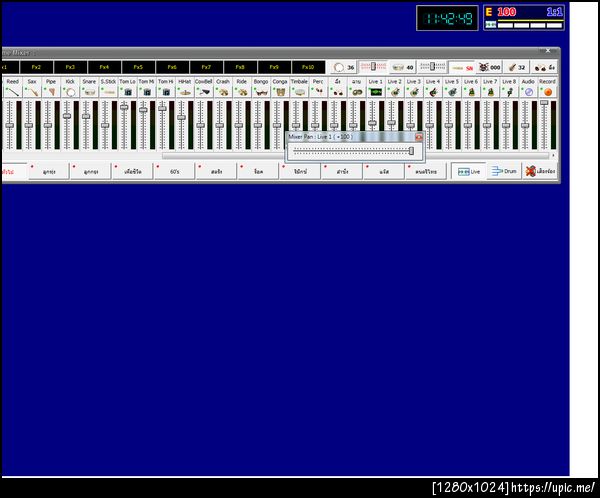Image resolution: width=600 pixels, height=498 pixels.
Task: Click the drumstick SN toolbar button
Action: tap(462, 68)
